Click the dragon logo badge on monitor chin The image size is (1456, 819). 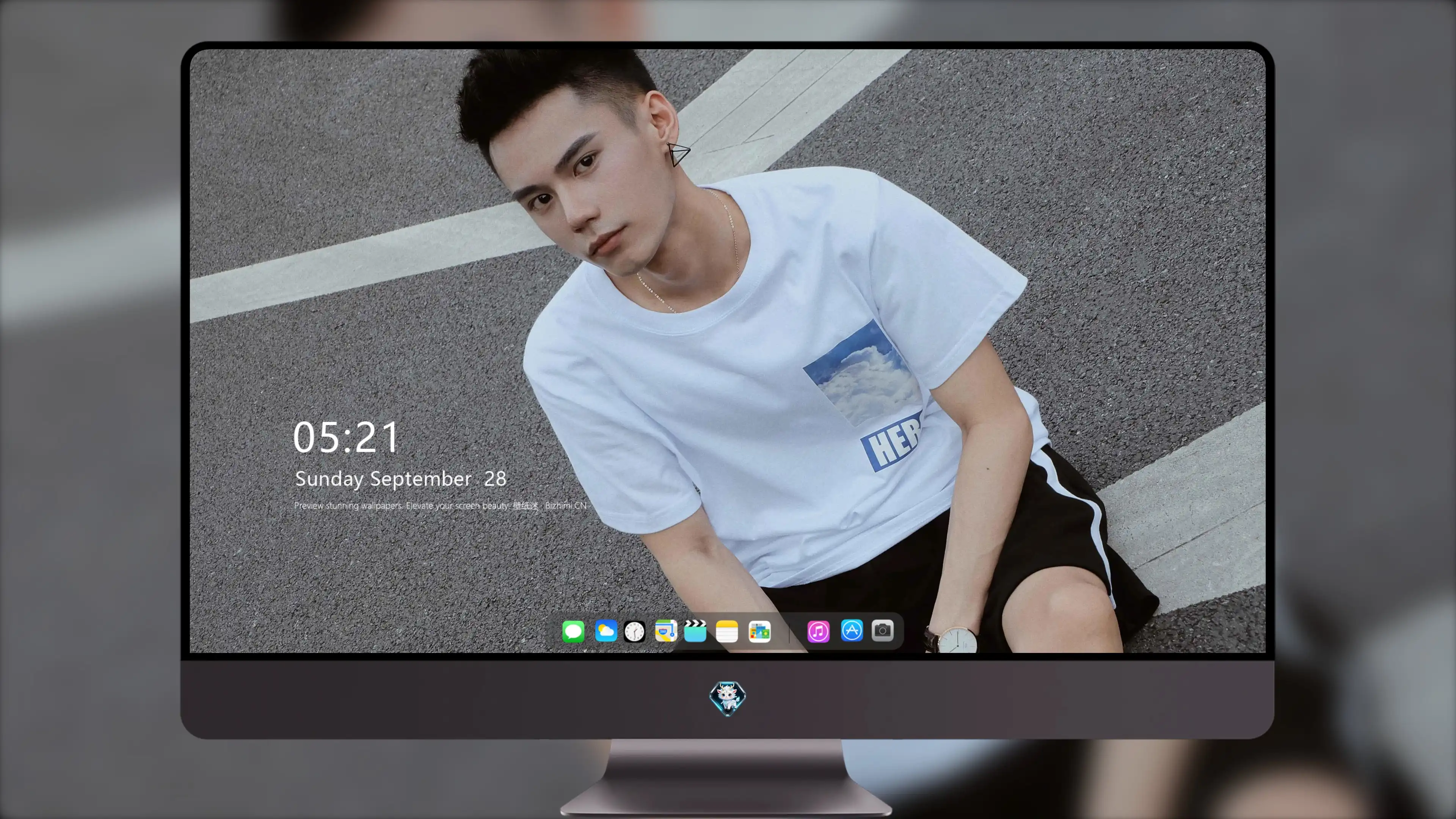click(x=728, y=698)
